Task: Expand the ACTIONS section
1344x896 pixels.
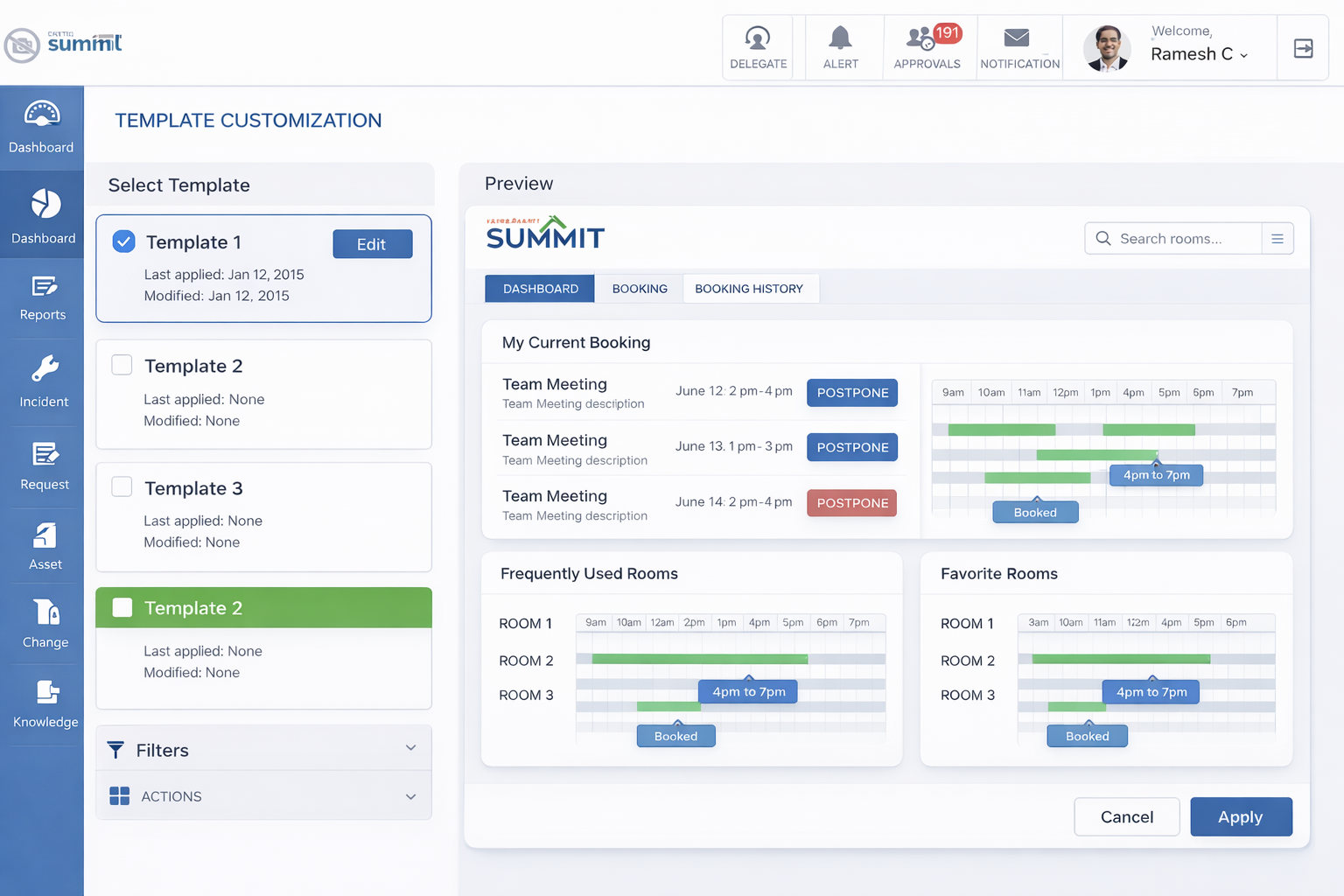Action: coord(263,796)
